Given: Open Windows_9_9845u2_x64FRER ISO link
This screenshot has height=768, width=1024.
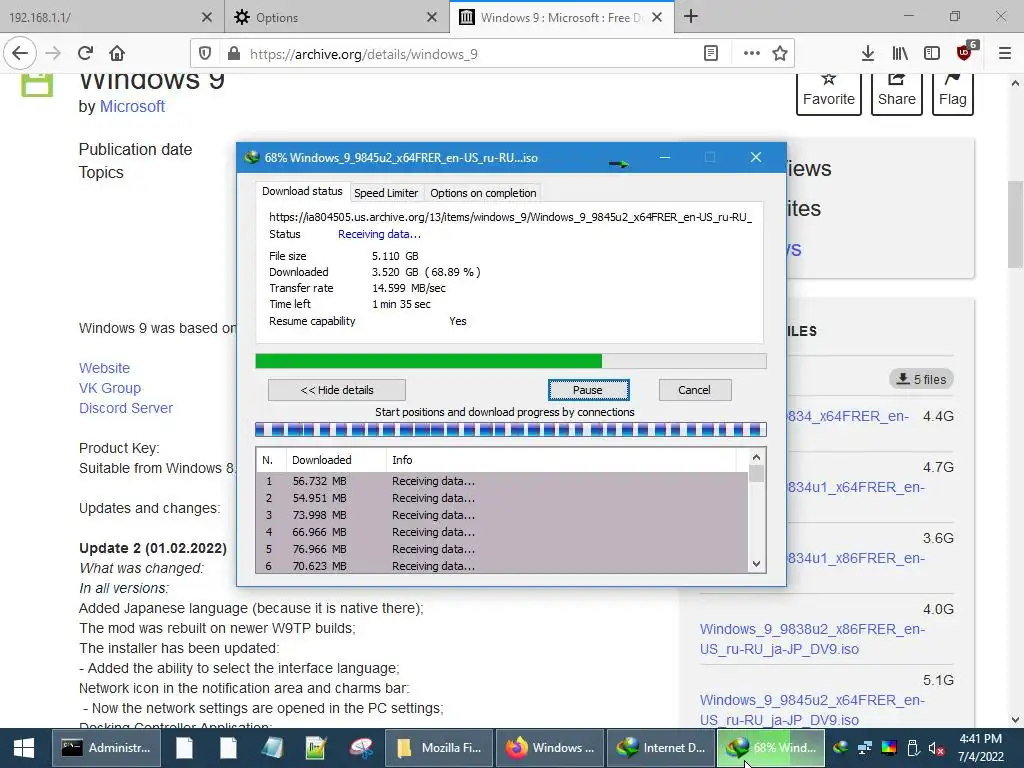Looking at the screenshot, I should pos(812,710).
